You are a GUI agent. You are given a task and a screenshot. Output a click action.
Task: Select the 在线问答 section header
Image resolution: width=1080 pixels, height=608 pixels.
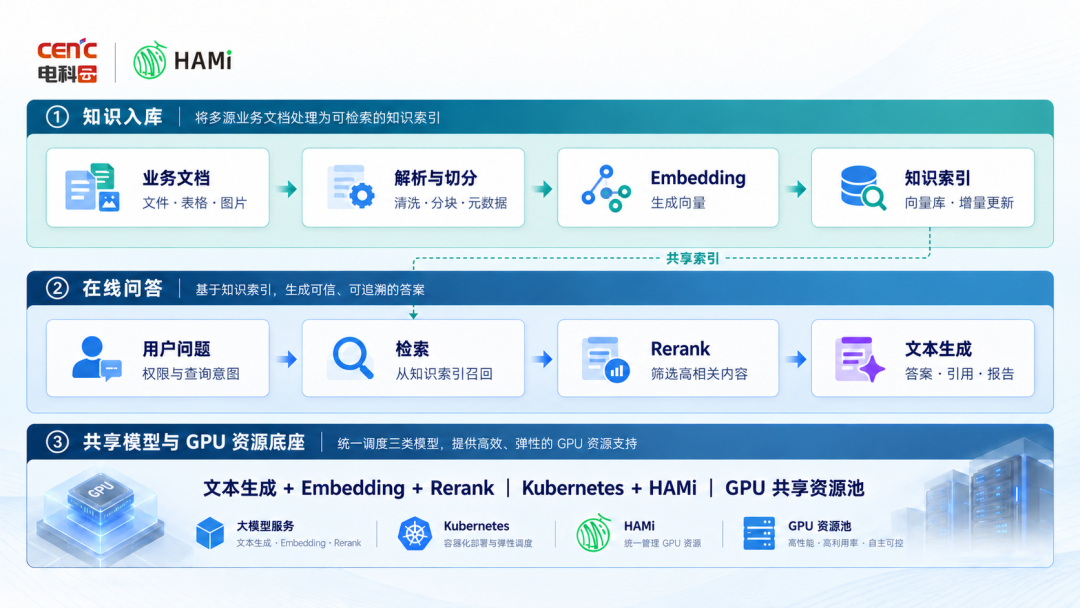tap(123, 289)
